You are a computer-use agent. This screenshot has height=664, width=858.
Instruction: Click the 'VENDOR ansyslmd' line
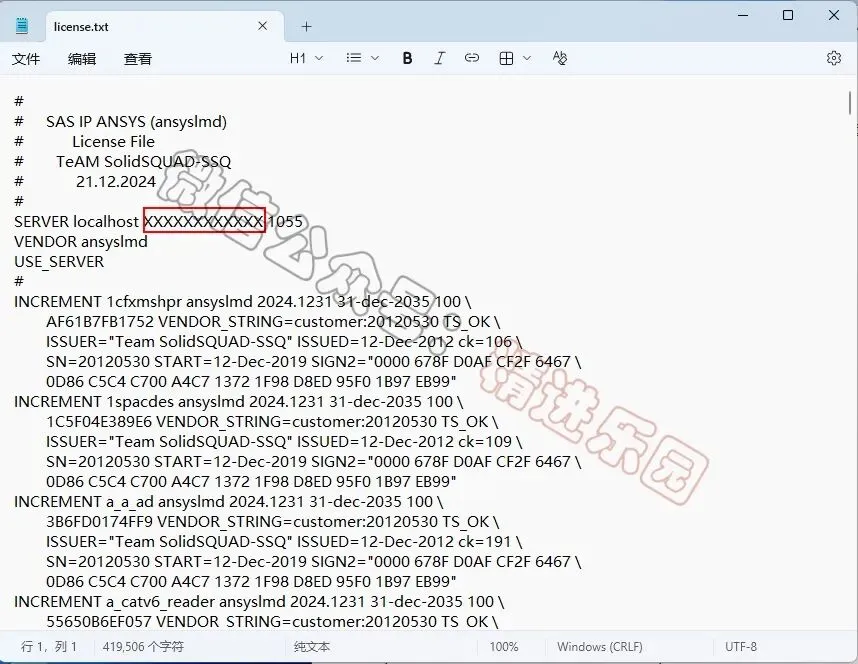81,241
